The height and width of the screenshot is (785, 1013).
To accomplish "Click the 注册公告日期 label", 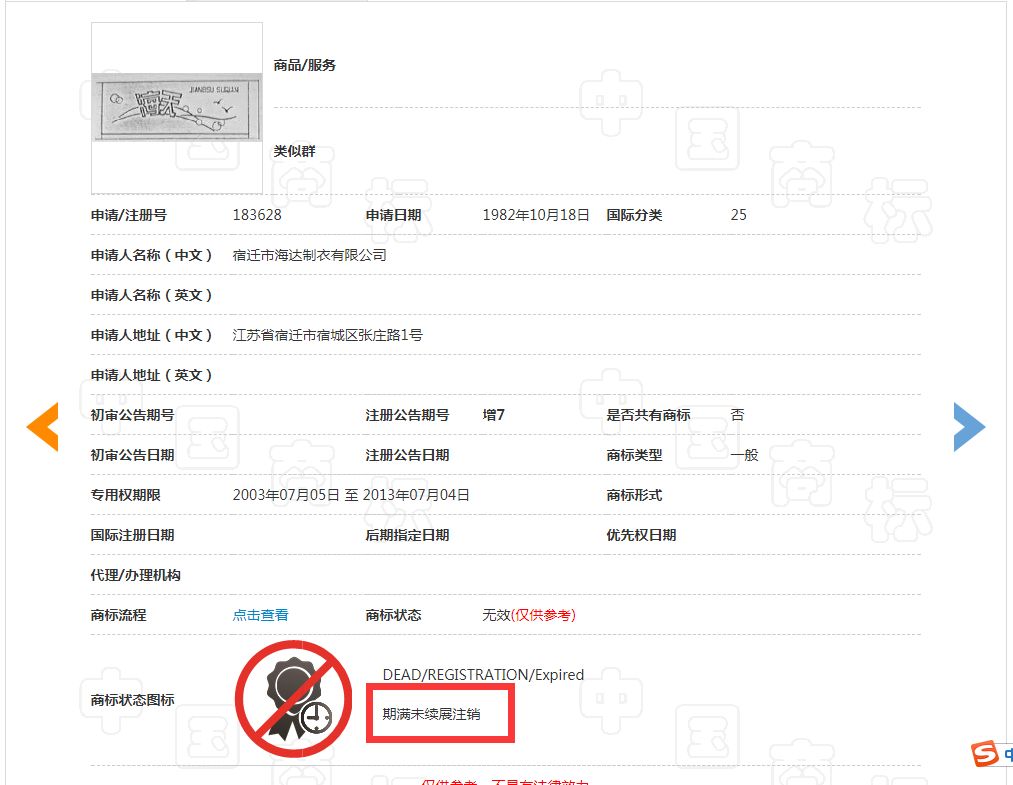I will click(x=408, y=455).
